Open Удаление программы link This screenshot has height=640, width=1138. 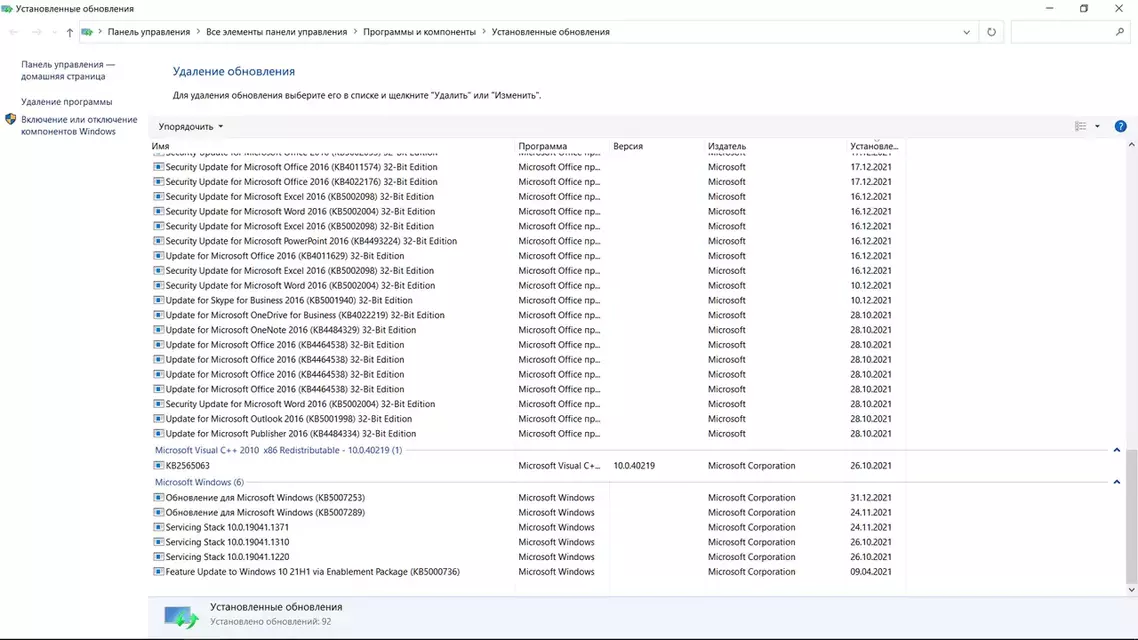[67, 102]
